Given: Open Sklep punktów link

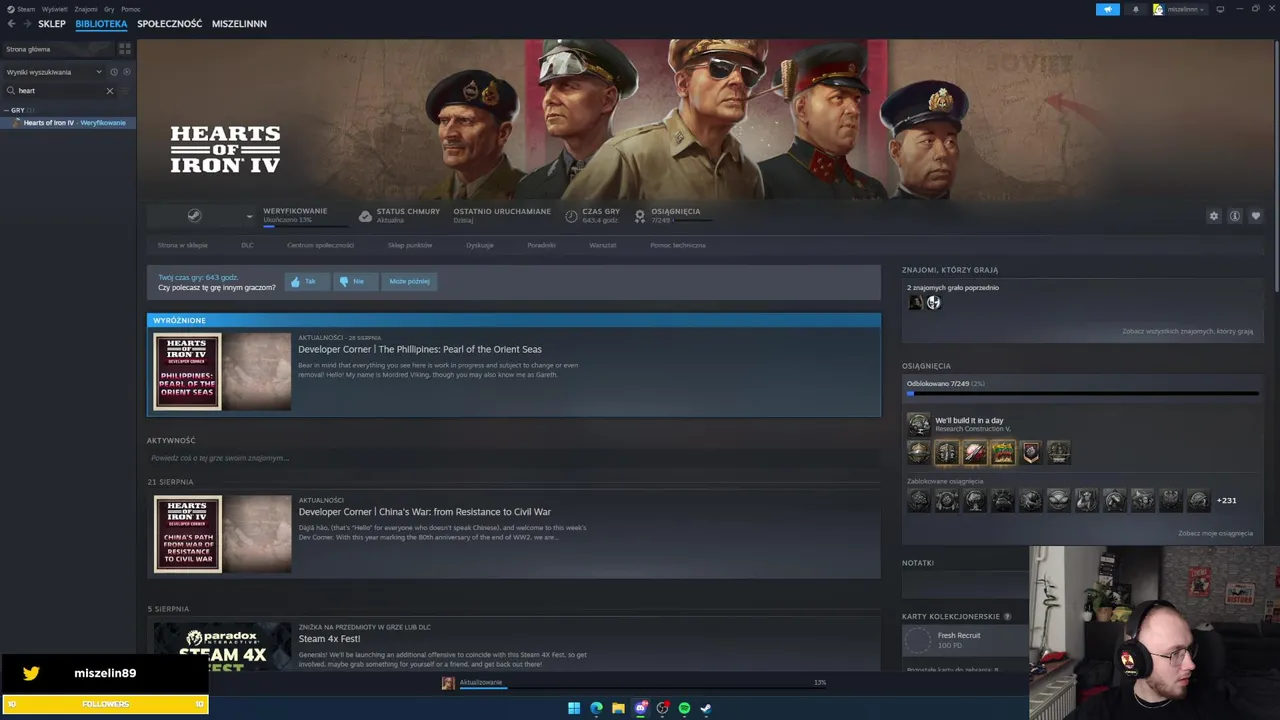Looking at the screenshot, I should click(x=410, y=245).
